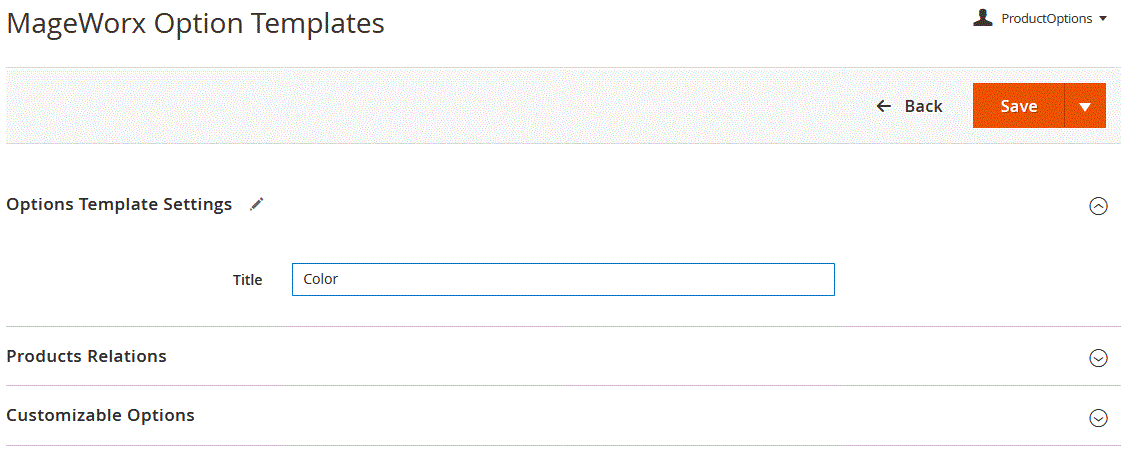Click the left arrow icon beside Back
The width and height of the screenshot is (1127, 449).
tap(884, 106)
